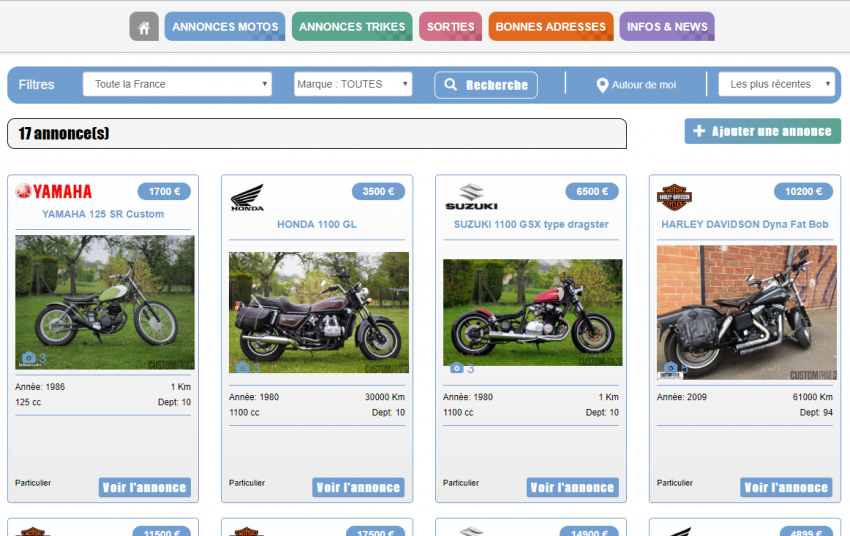Click '125 cc' on the Yamaha card
The width and height of the screenshot is (850, 536).
(x=28, y=402)
